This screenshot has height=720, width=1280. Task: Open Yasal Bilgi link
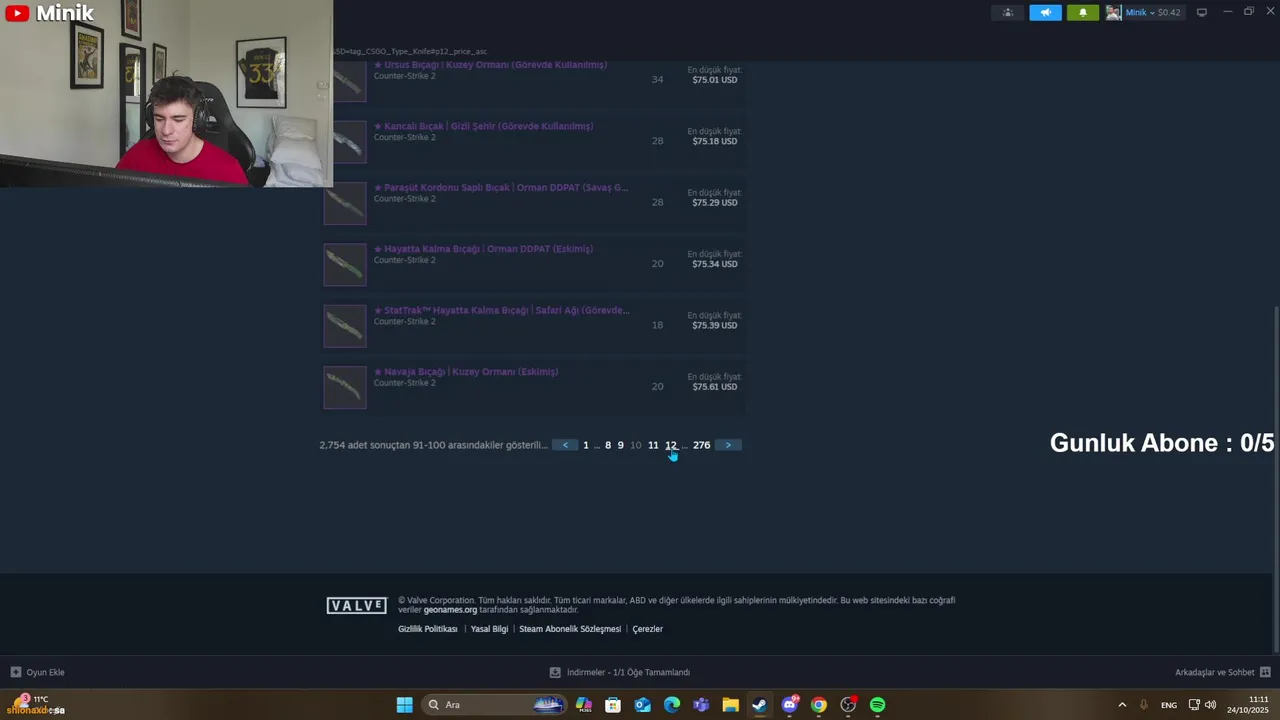coord(490,629)
